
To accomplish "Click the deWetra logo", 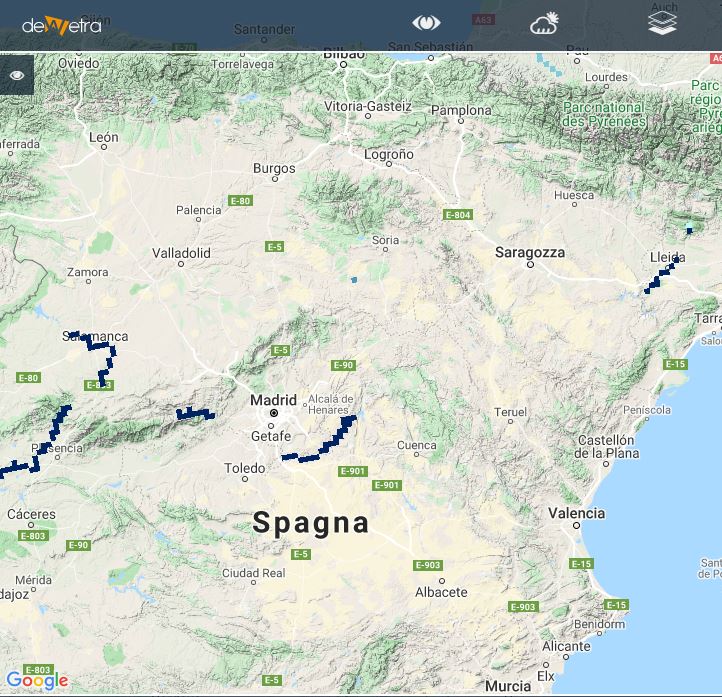I will 62,25.
